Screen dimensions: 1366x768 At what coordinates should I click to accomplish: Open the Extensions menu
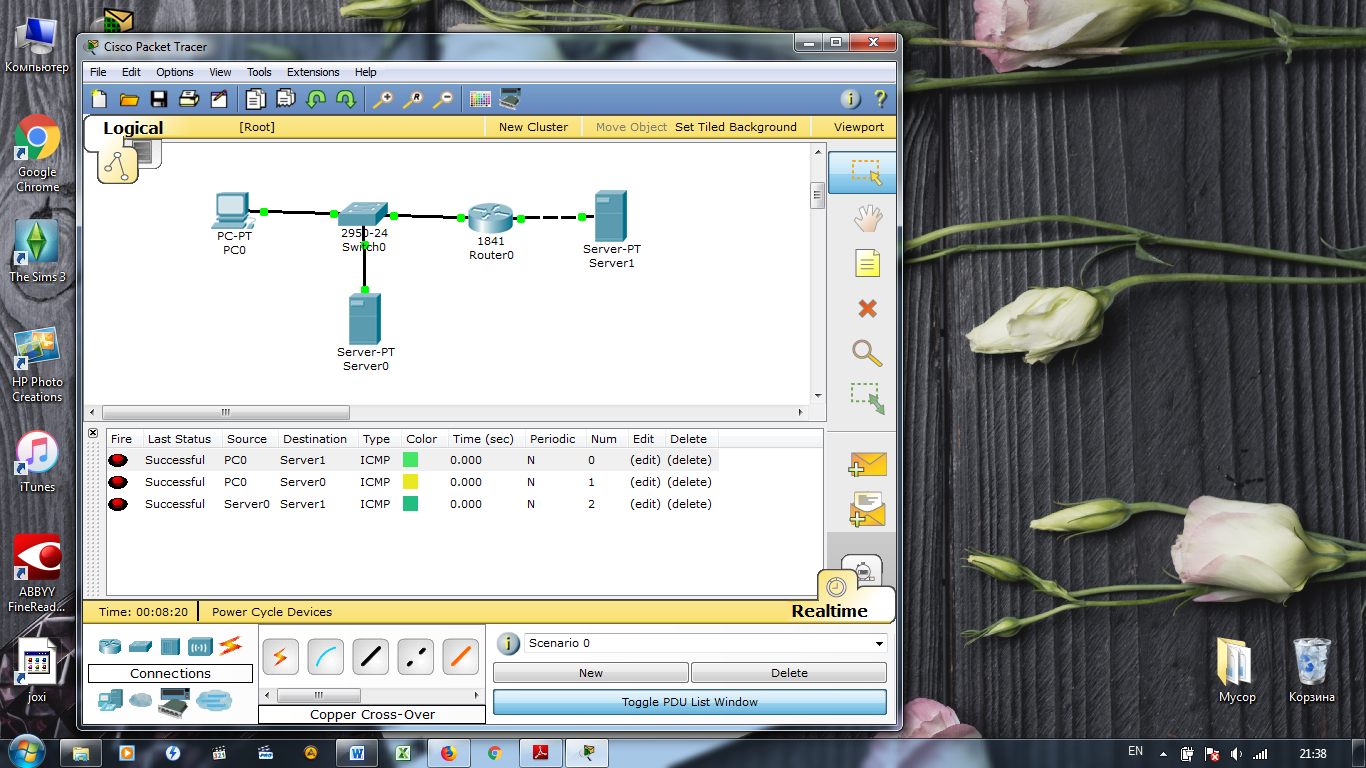point(313,72)
